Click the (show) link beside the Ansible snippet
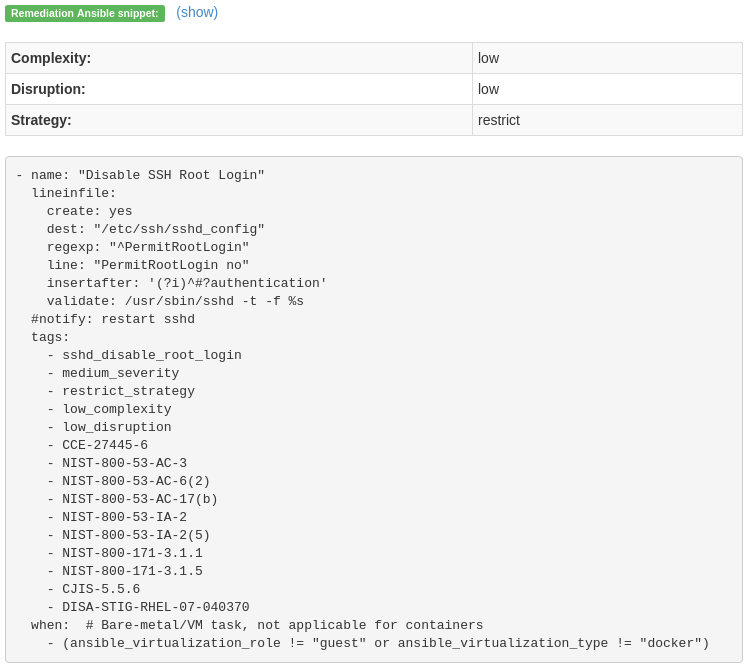 (197, 12)
